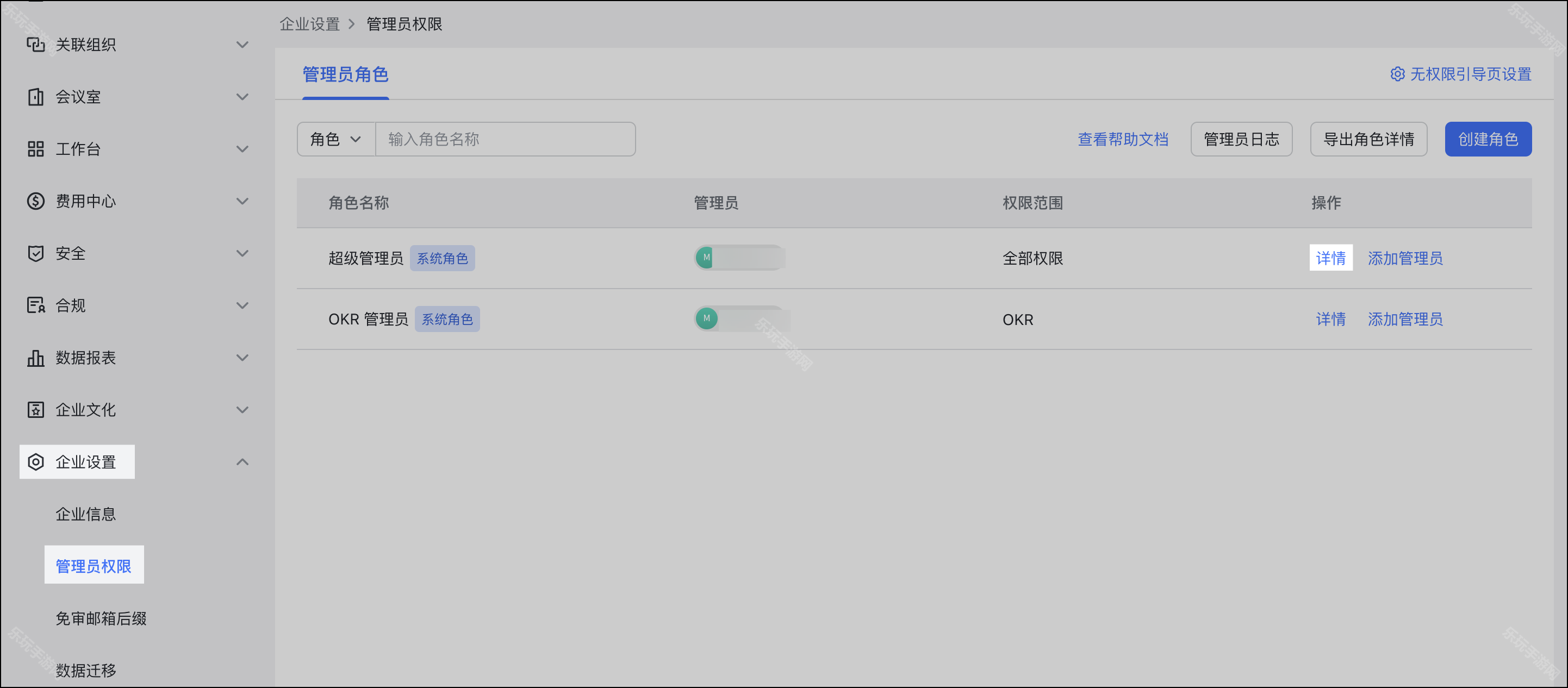
Task: Click the 企业文化 star icon
Action: point(35,410)
